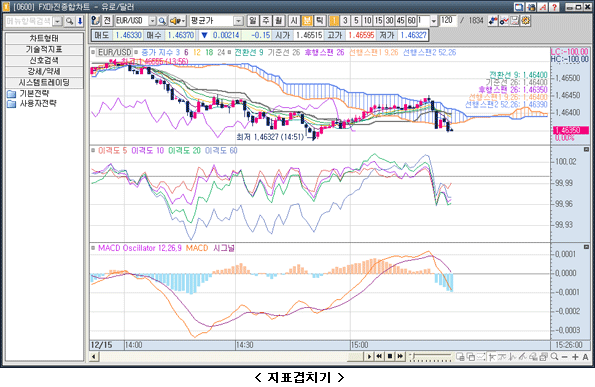Open the EUR/USD symbol dropdown
This screenshot has width=595, height=387.
[152, 21]
